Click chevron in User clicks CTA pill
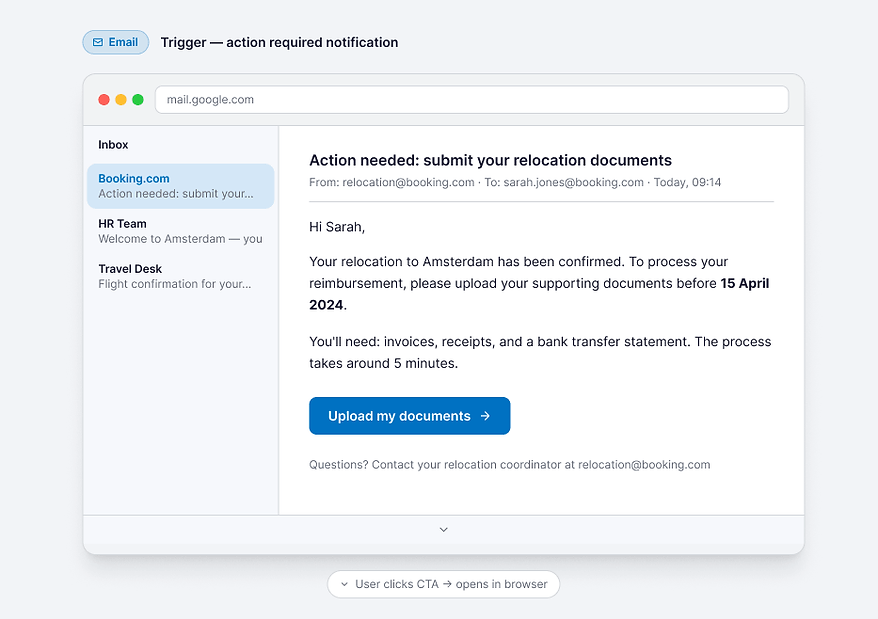Screen dimensions: 878x619 pyautogui.click(x=344, y=584)
